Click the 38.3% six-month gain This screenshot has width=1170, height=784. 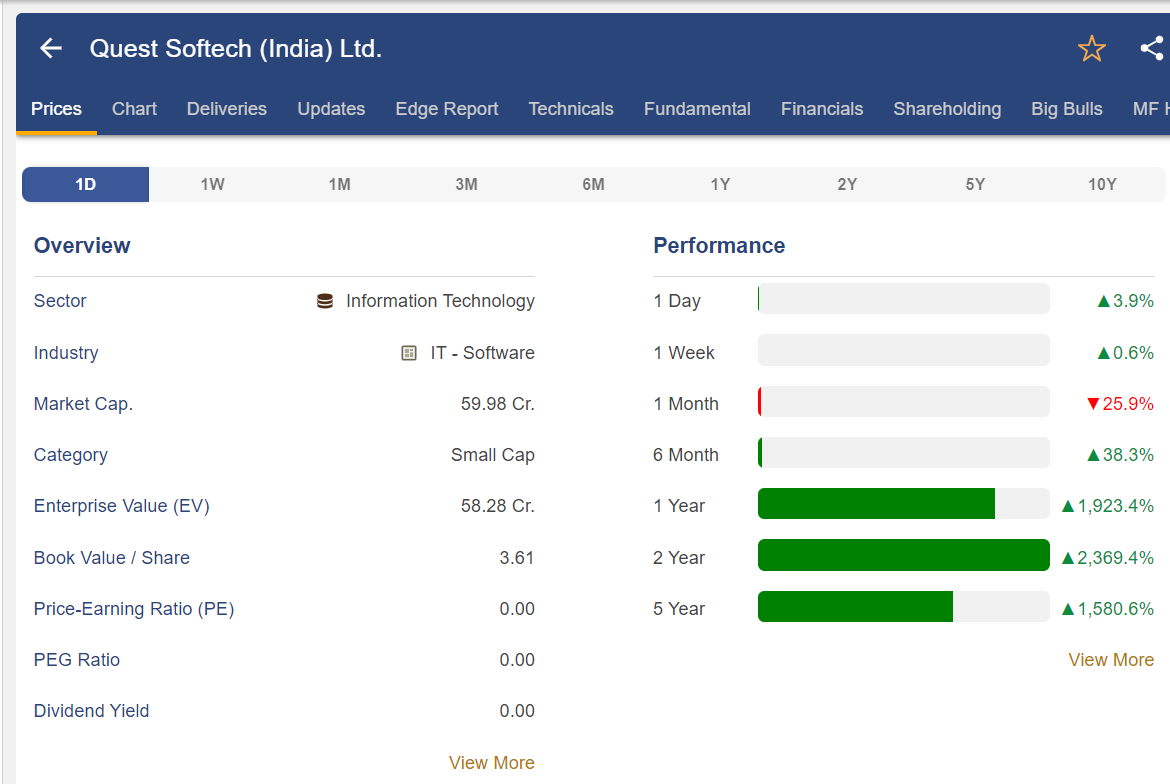tap(1120, 455)
